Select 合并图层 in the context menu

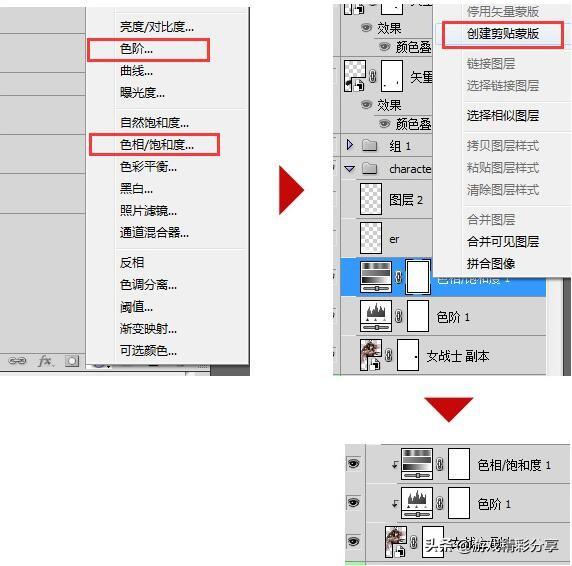(491, 220)
